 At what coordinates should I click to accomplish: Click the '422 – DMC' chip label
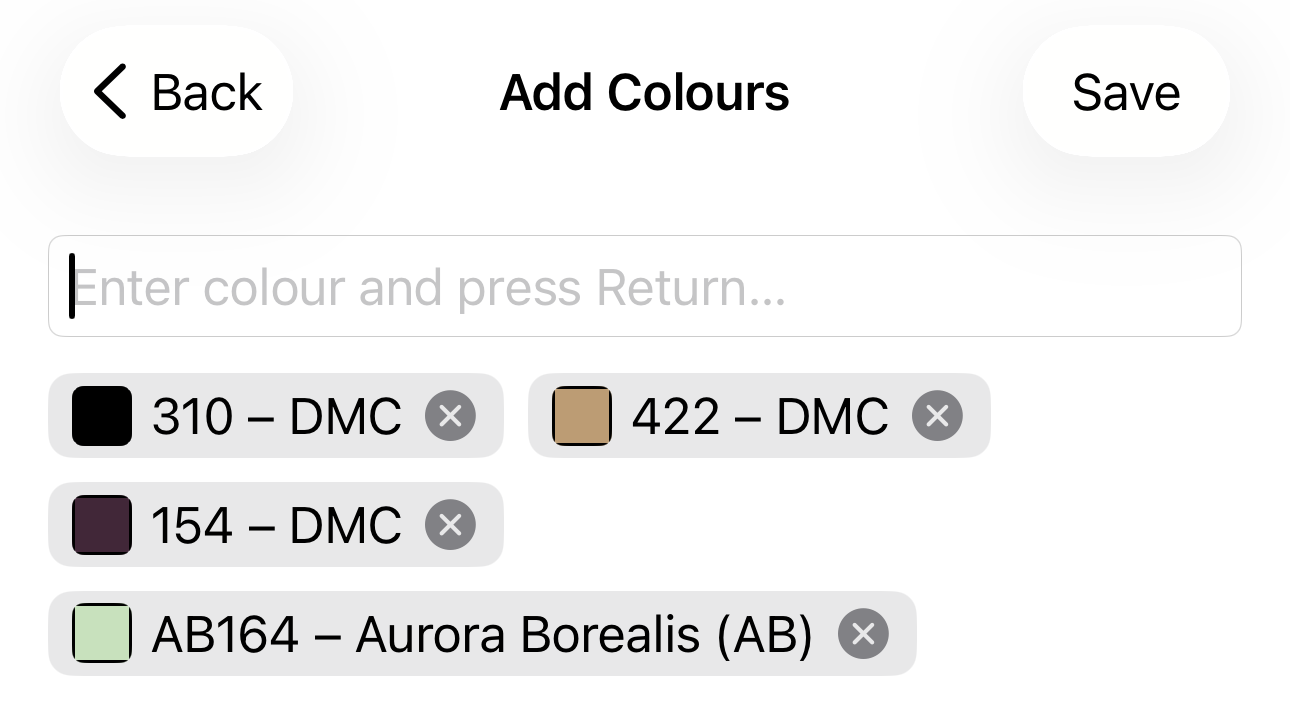[760, 416]
